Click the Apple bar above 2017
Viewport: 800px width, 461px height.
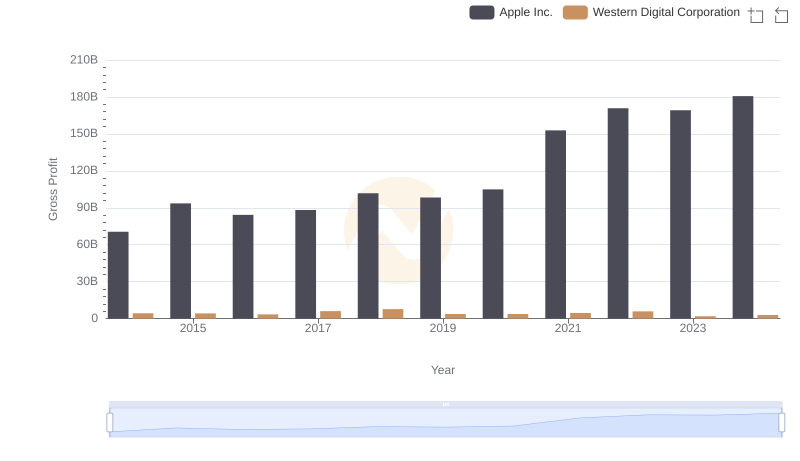(x=306, y=264)
